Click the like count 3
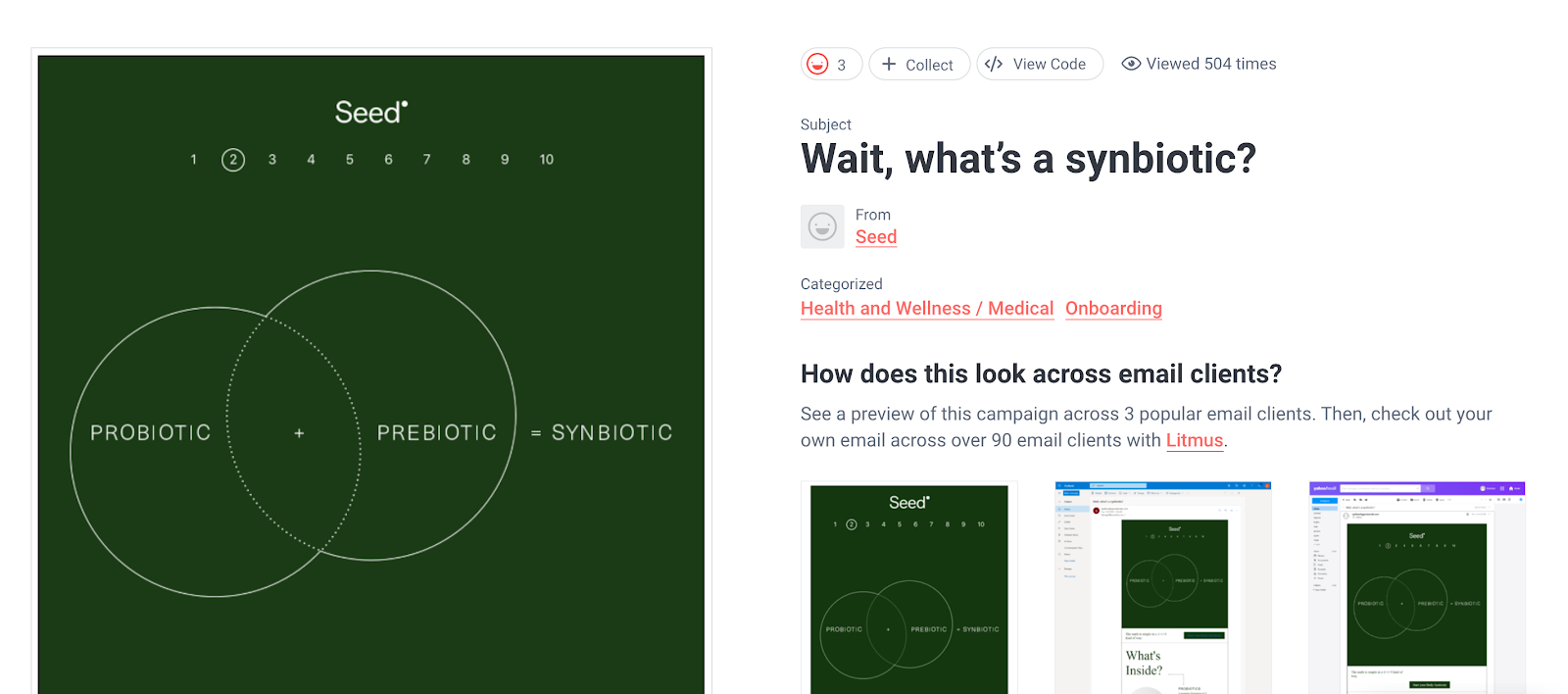This screenshot has height=694, width=1568. 841,65
